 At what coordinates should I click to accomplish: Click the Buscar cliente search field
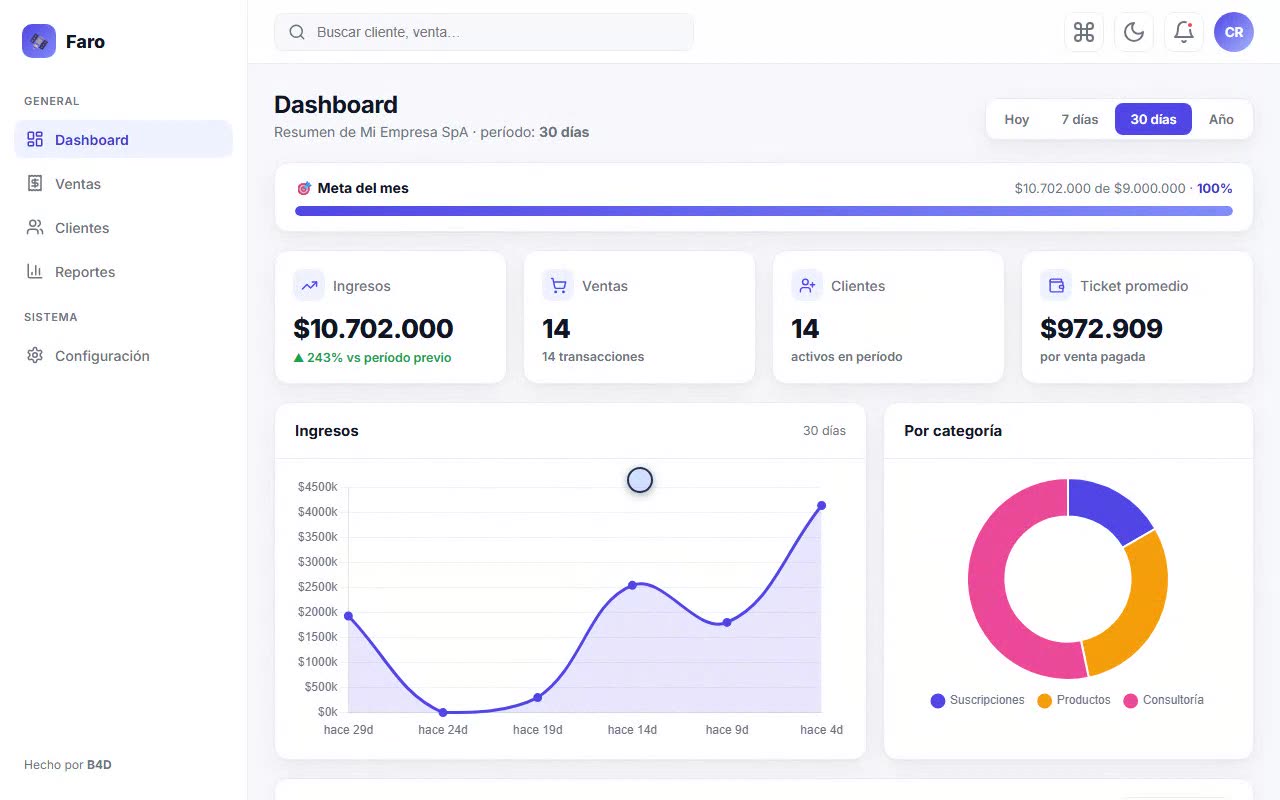click(484, 32)
